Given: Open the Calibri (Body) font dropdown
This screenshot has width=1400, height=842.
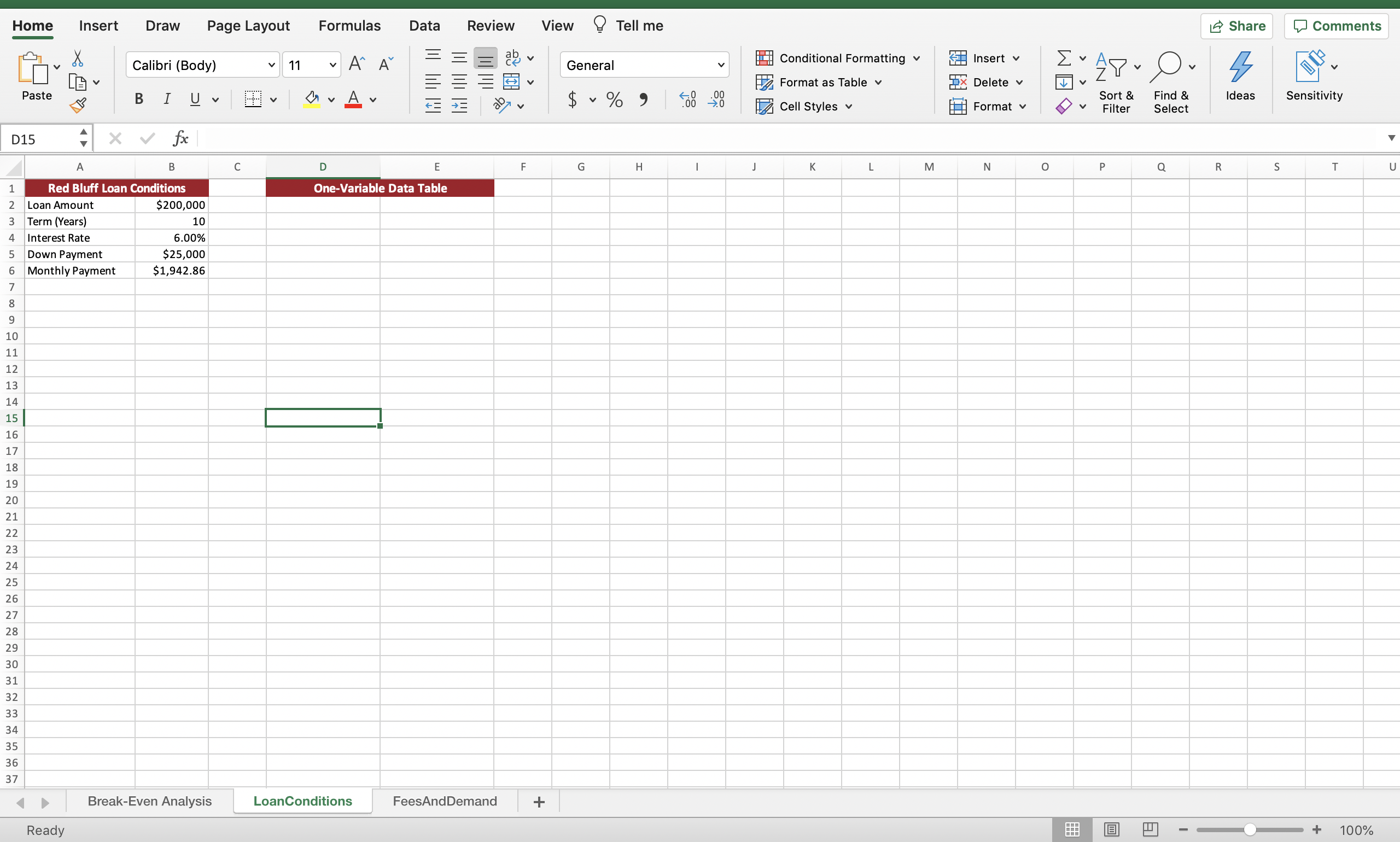Looking at the screenshot, I should 272,65.
